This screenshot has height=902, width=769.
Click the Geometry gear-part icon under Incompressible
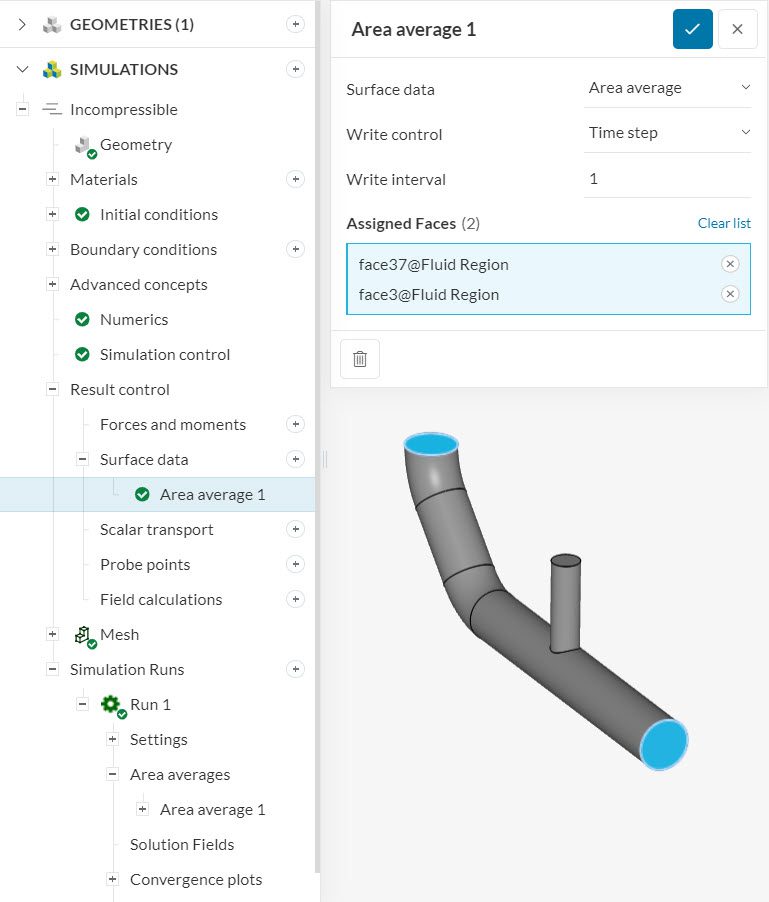point(83,144)
